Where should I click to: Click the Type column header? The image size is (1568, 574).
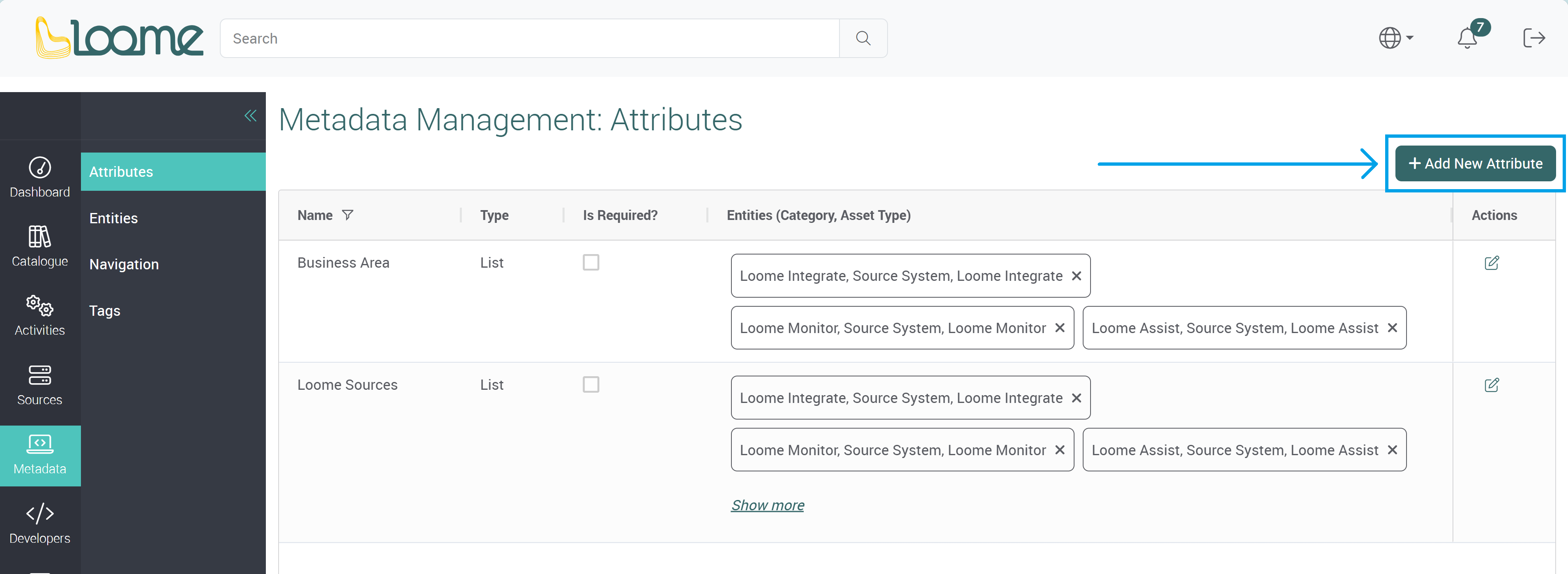point(493,215)
